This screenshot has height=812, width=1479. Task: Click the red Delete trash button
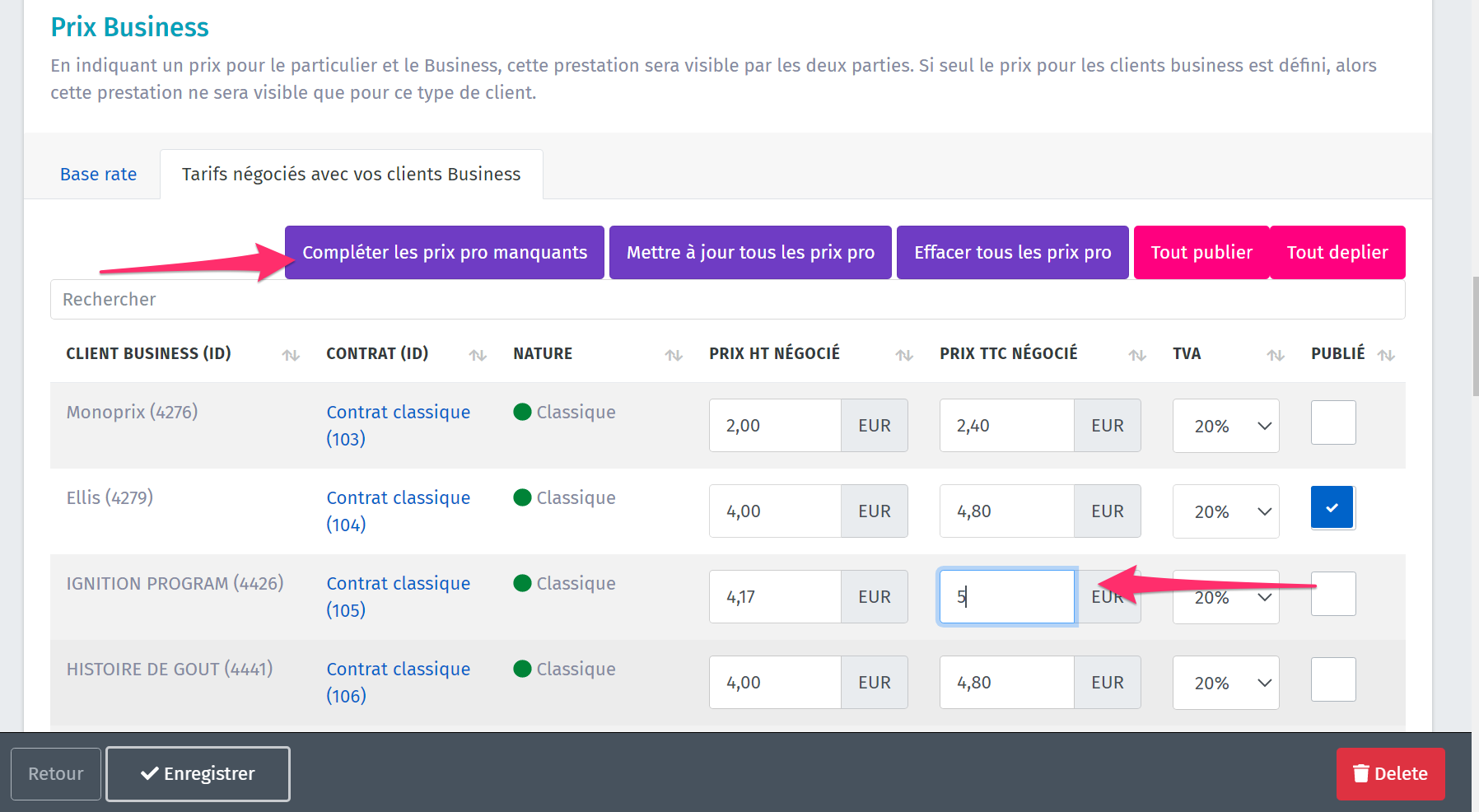tap(1390, 773)
